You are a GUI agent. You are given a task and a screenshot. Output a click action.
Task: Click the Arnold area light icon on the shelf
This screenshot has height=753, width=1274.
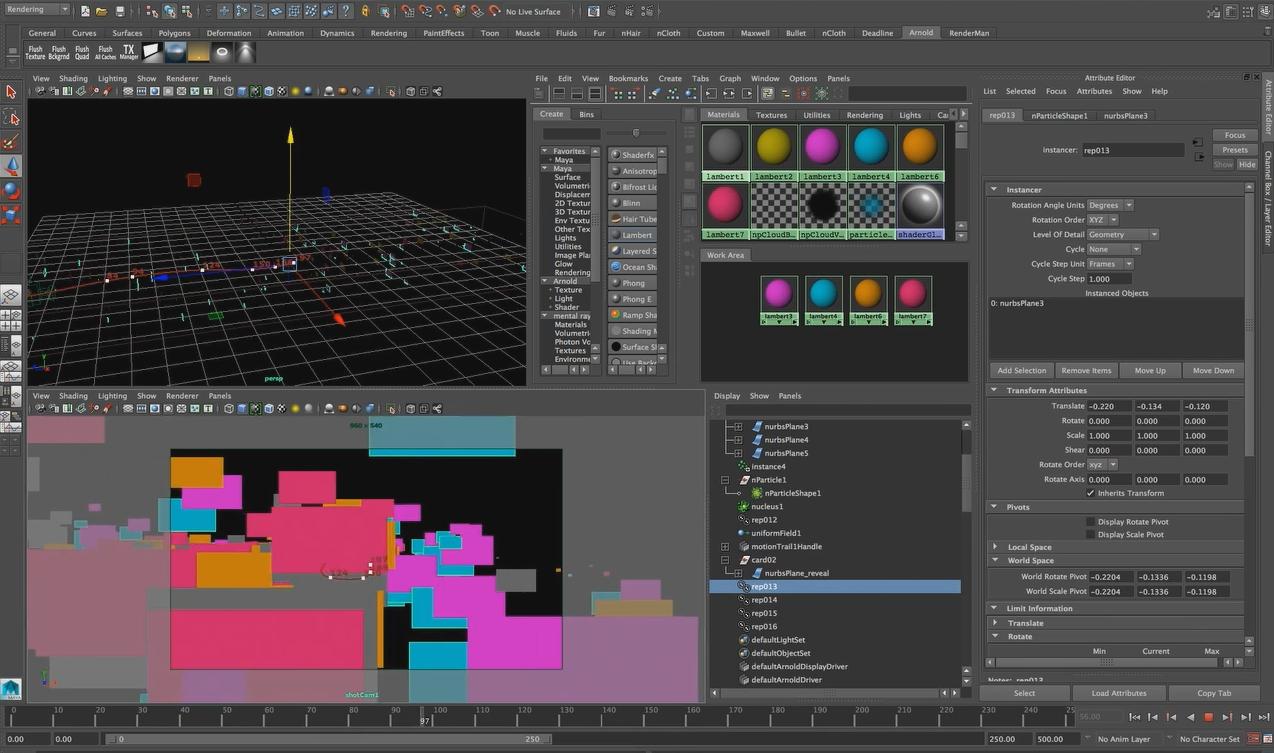tap(152, 52)
